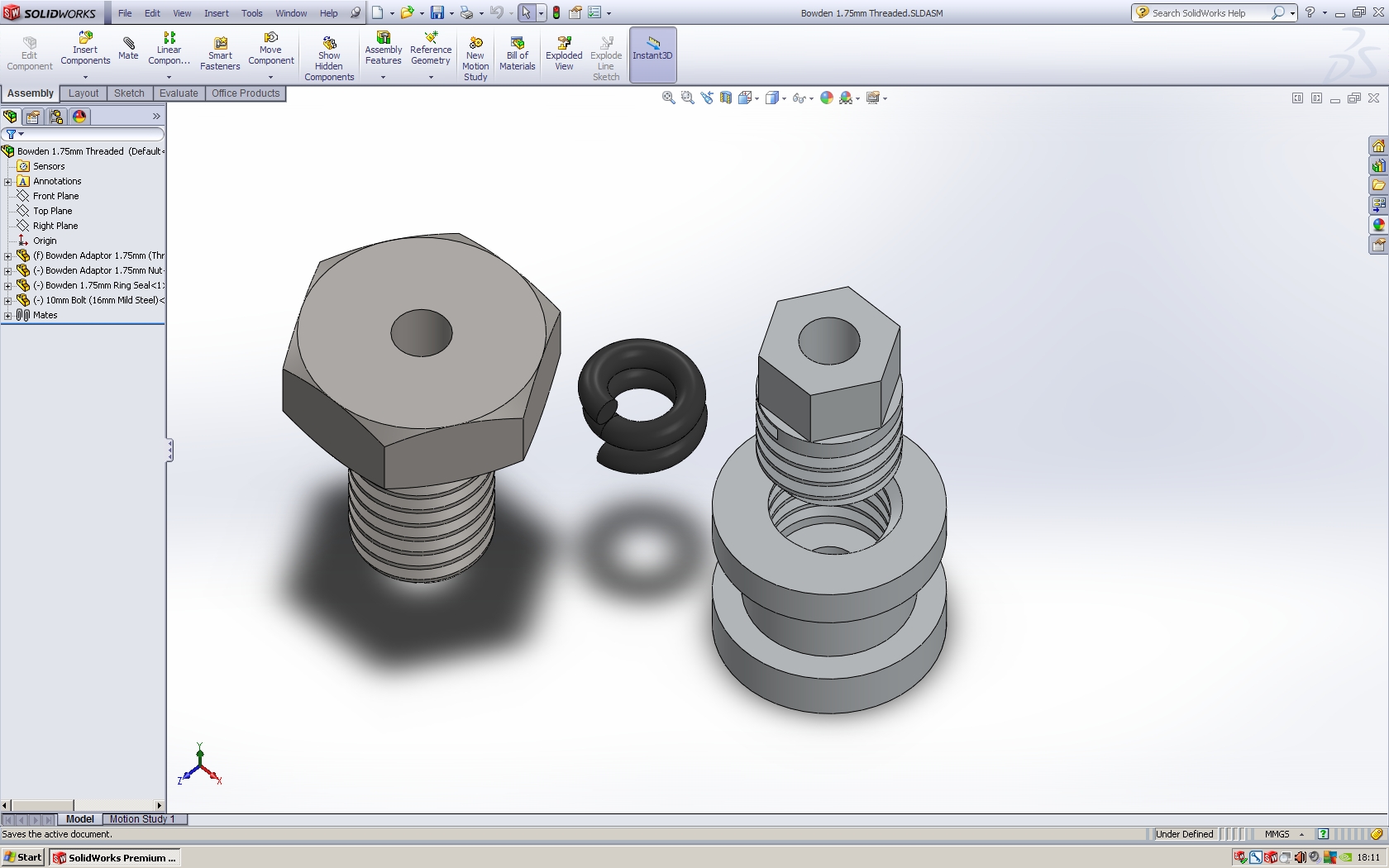Screen dimensions: 1389x868
Task: Click Show Hidden Components
Action: tap(329, 59)
